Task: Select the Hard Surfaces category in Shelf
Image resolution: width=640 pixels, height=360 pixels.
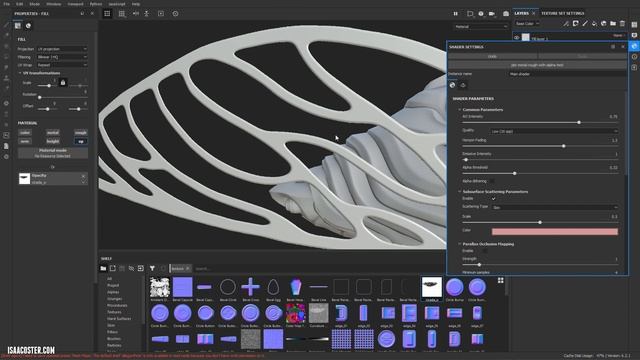Action: [119, 319]
